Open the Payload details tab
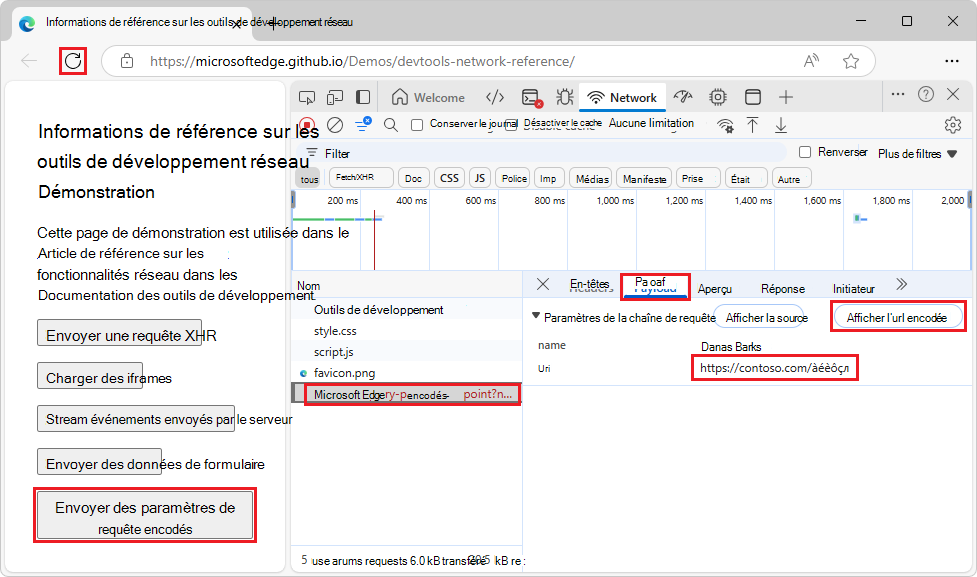The width and height of the screenshot is (977, 577). coord(655,285)
